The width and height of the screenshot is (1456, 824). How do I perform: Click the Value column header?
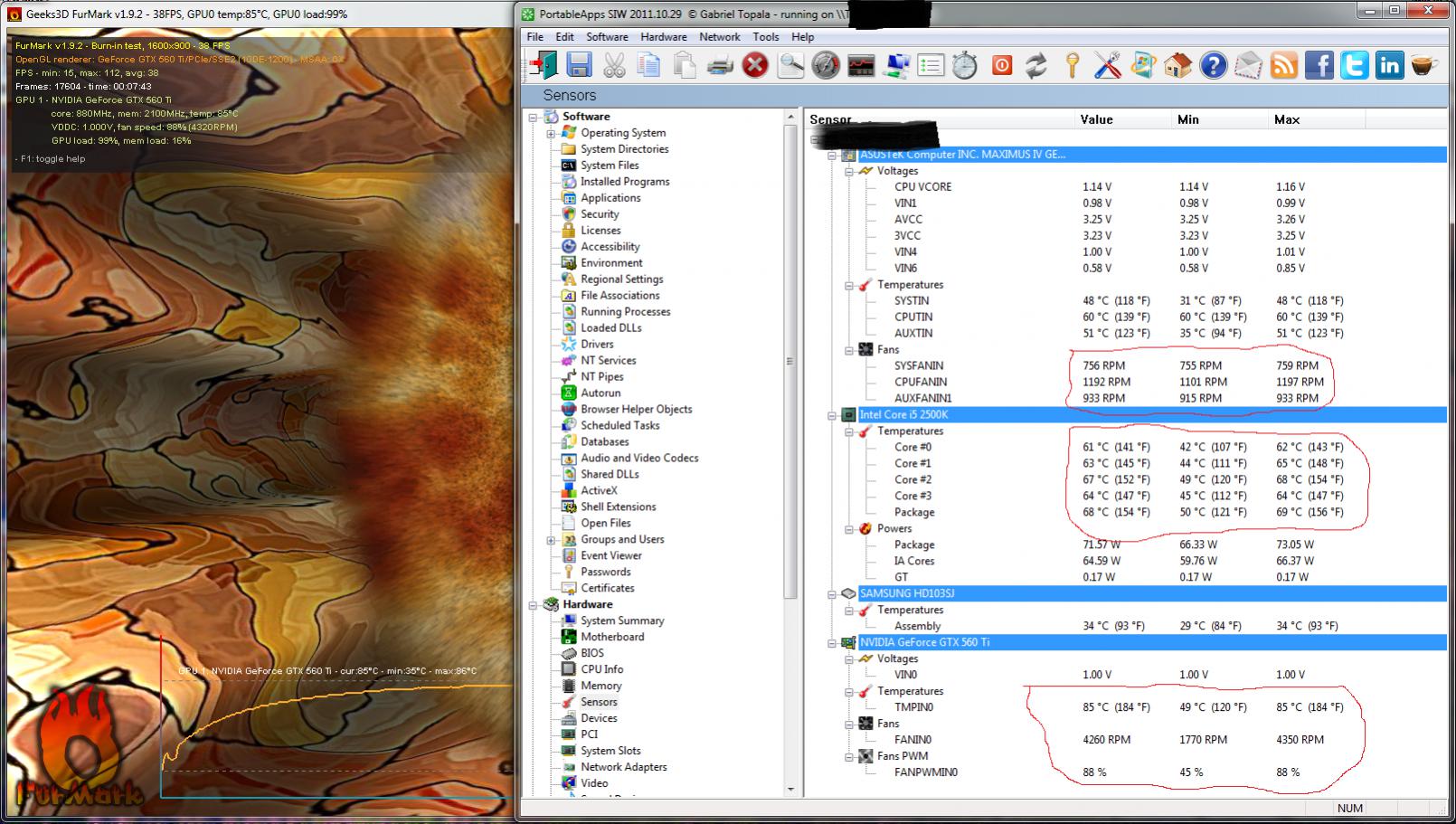click(1096, 120)
